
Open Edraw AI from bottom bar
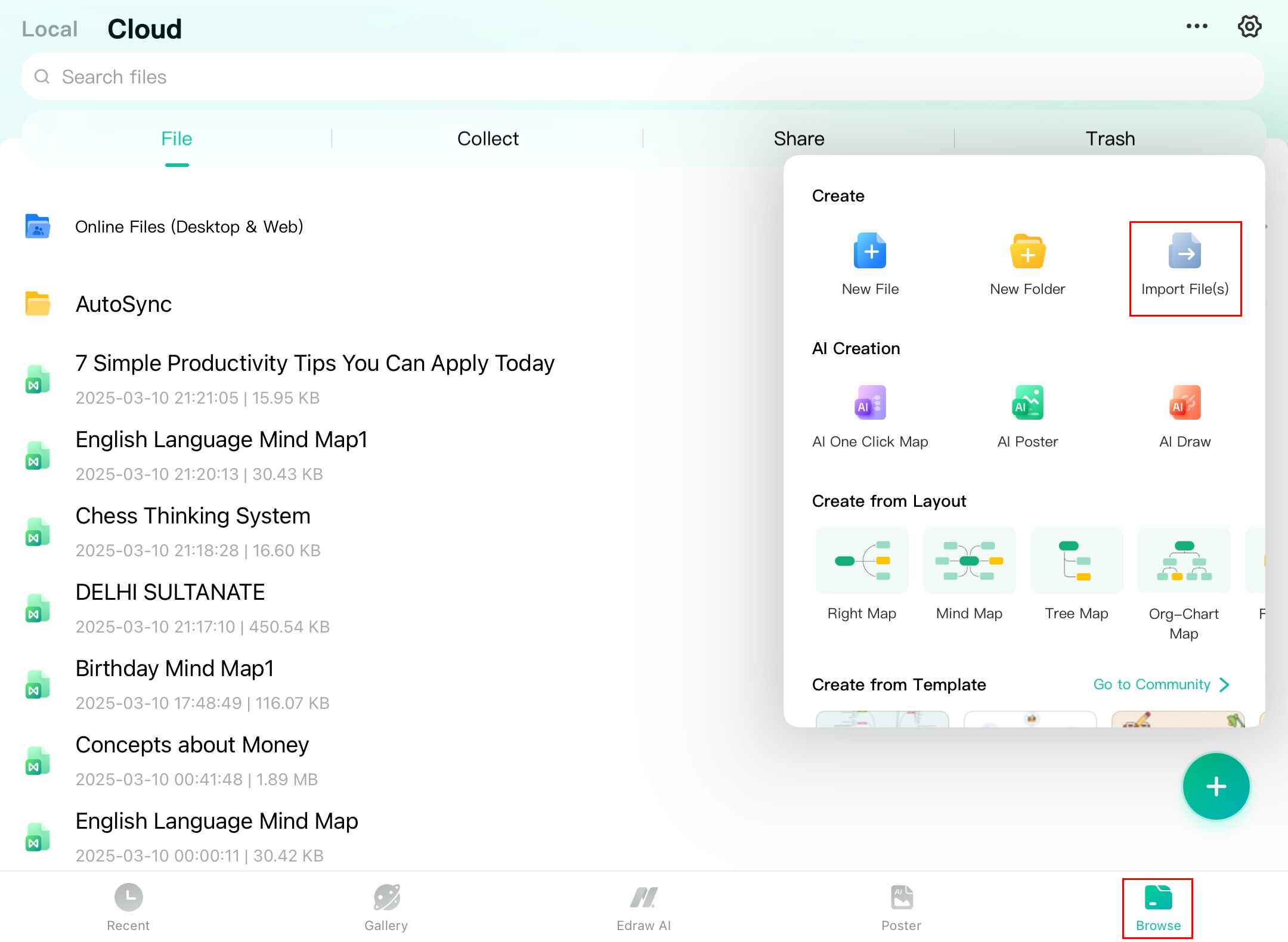point(643,907)
